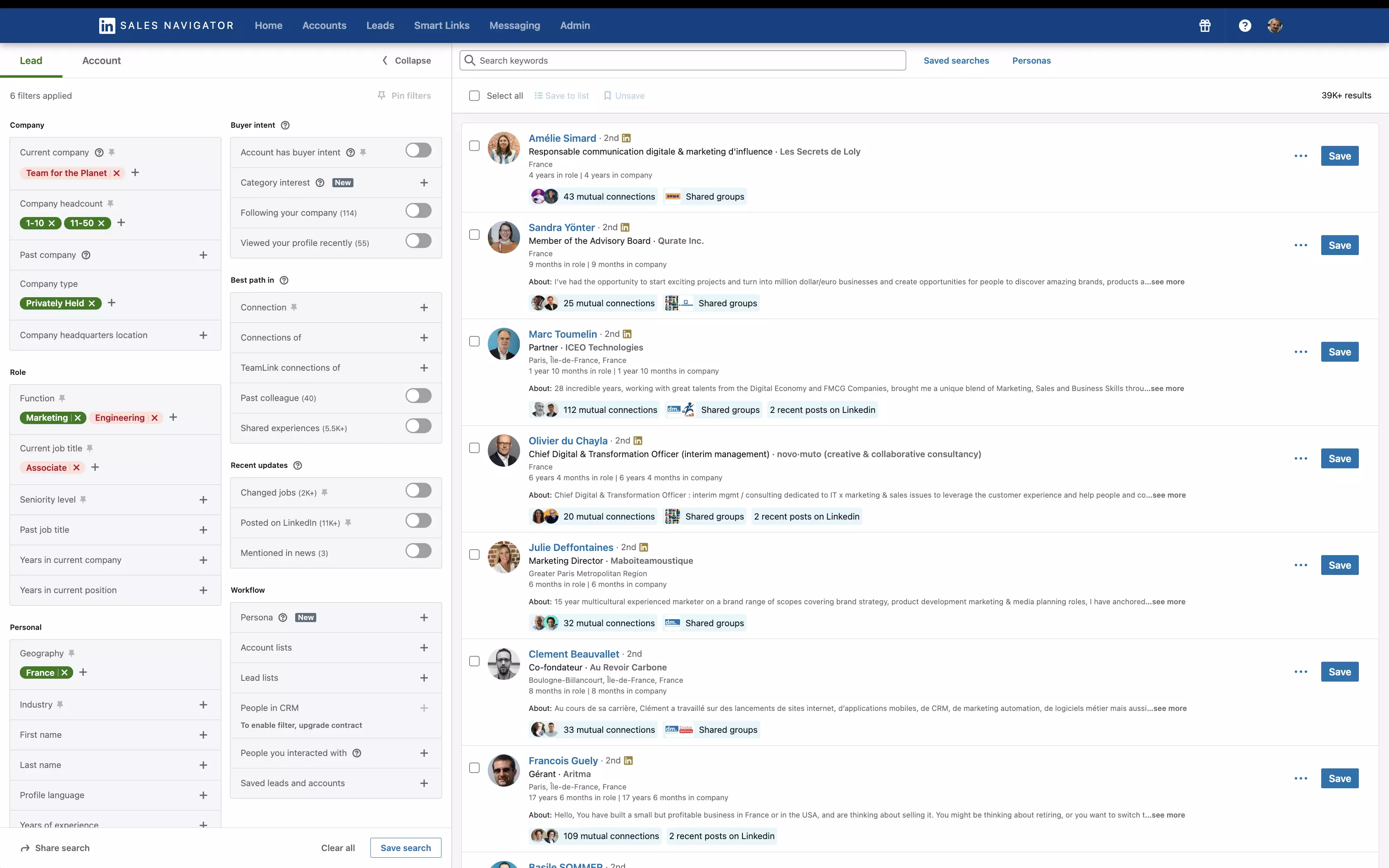Viewport: 1389px width, 868px height.
Task: Open more options for Amélie Simard
Action: (x=1301, y=156)
